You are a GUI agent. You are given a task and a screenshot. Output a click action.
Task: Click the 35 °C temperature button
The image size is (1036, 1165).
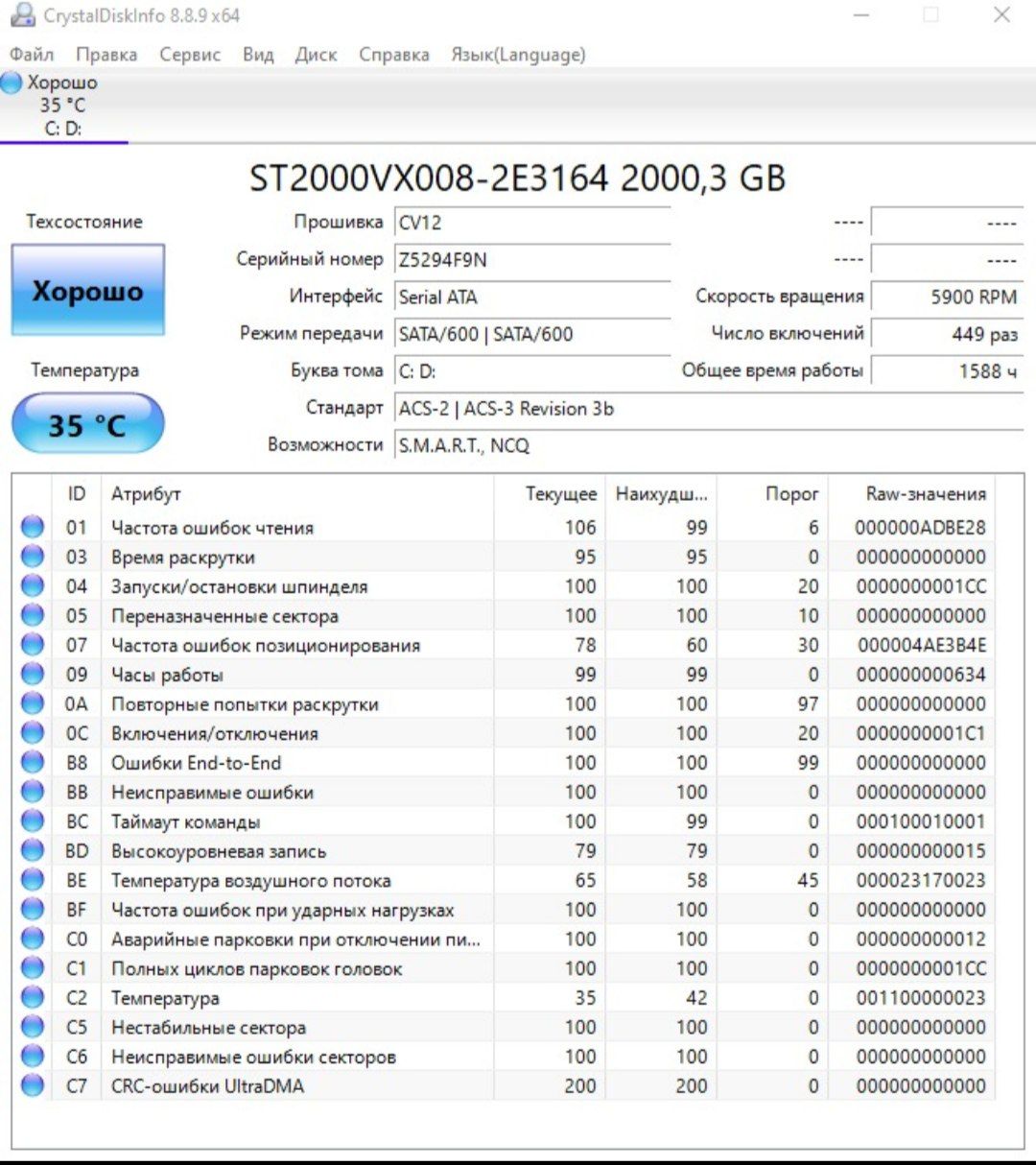(87, 423)
